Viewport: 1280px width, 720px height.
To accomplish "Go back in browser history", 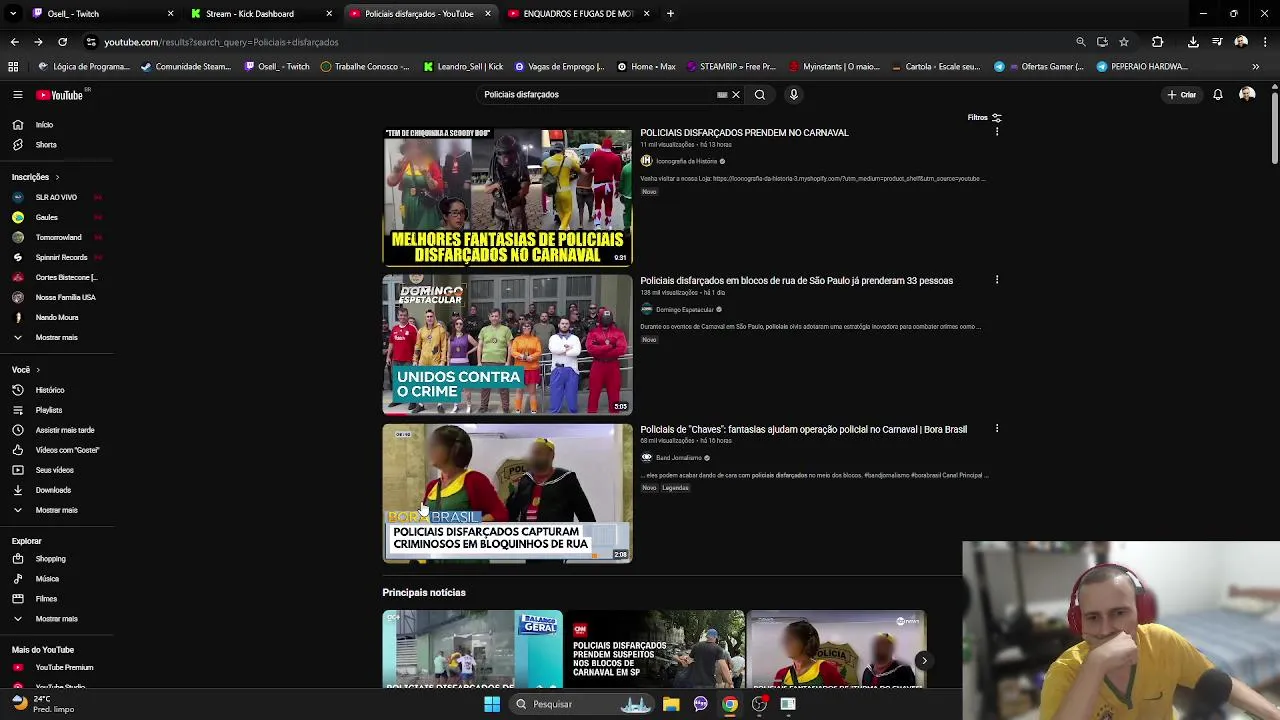I will pos(14,42).
